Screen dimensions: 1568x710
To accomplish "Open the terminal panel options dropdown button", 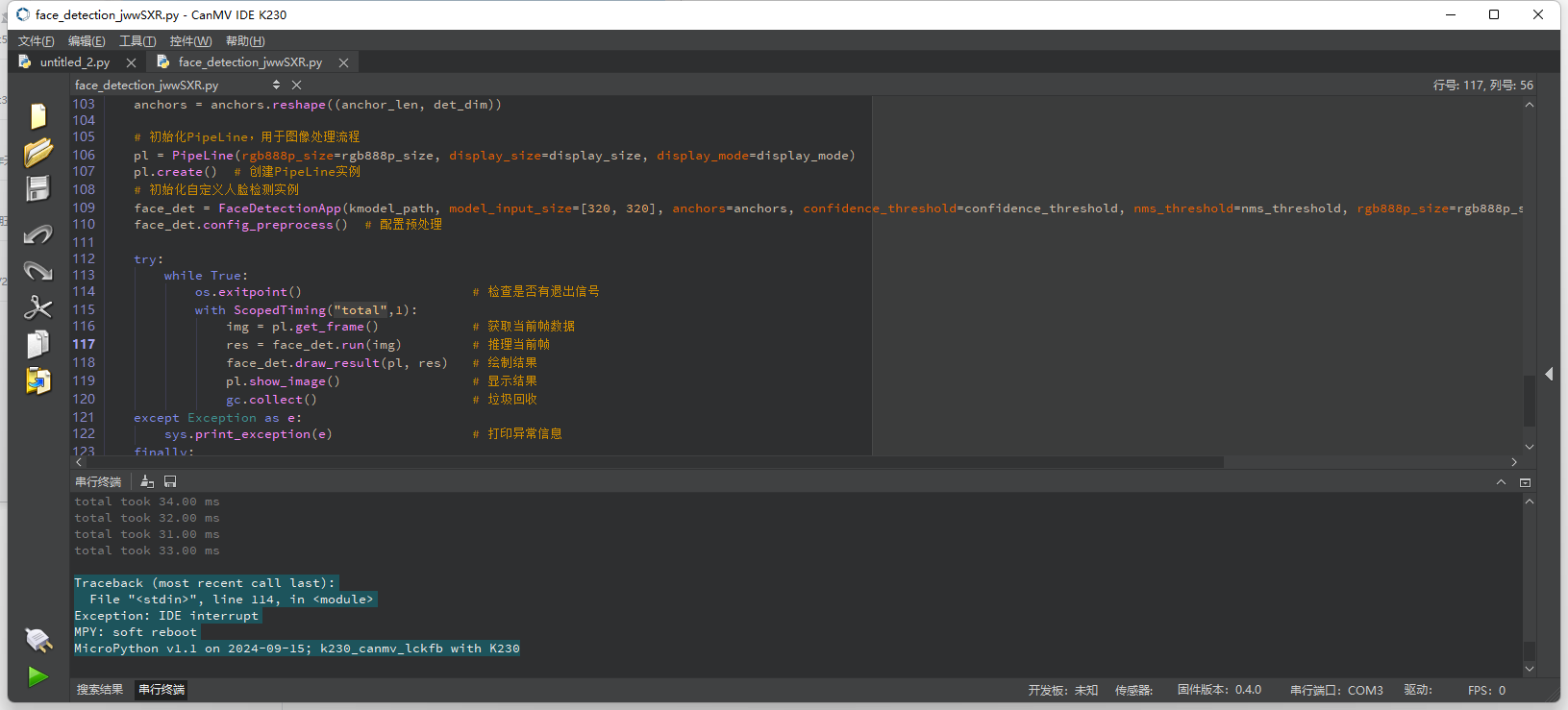I will tap(1525, 482).
